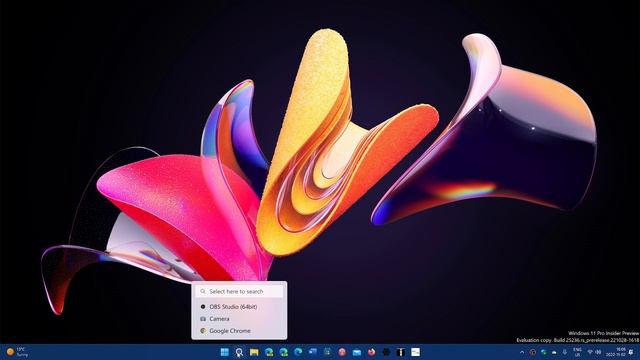The image size is (640, 360).
Task: Open notification center icon
Action: (632, 352)
